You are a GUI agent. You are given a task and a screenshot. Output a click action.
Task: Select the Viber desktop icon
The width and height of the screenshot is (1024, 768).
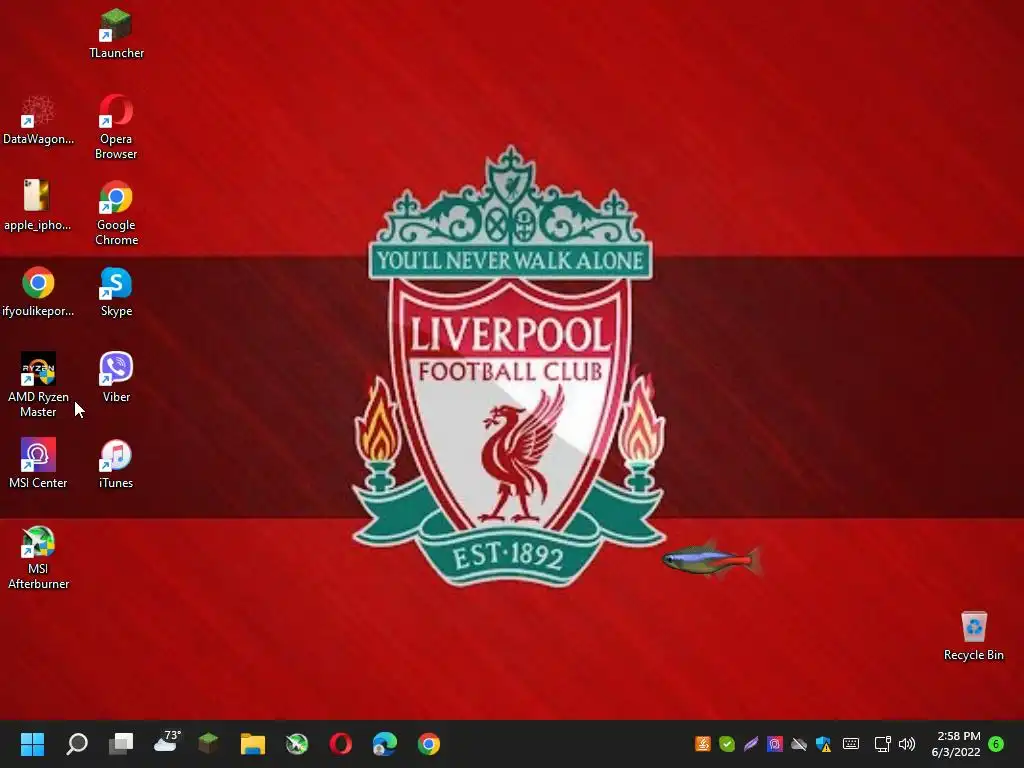116,377
